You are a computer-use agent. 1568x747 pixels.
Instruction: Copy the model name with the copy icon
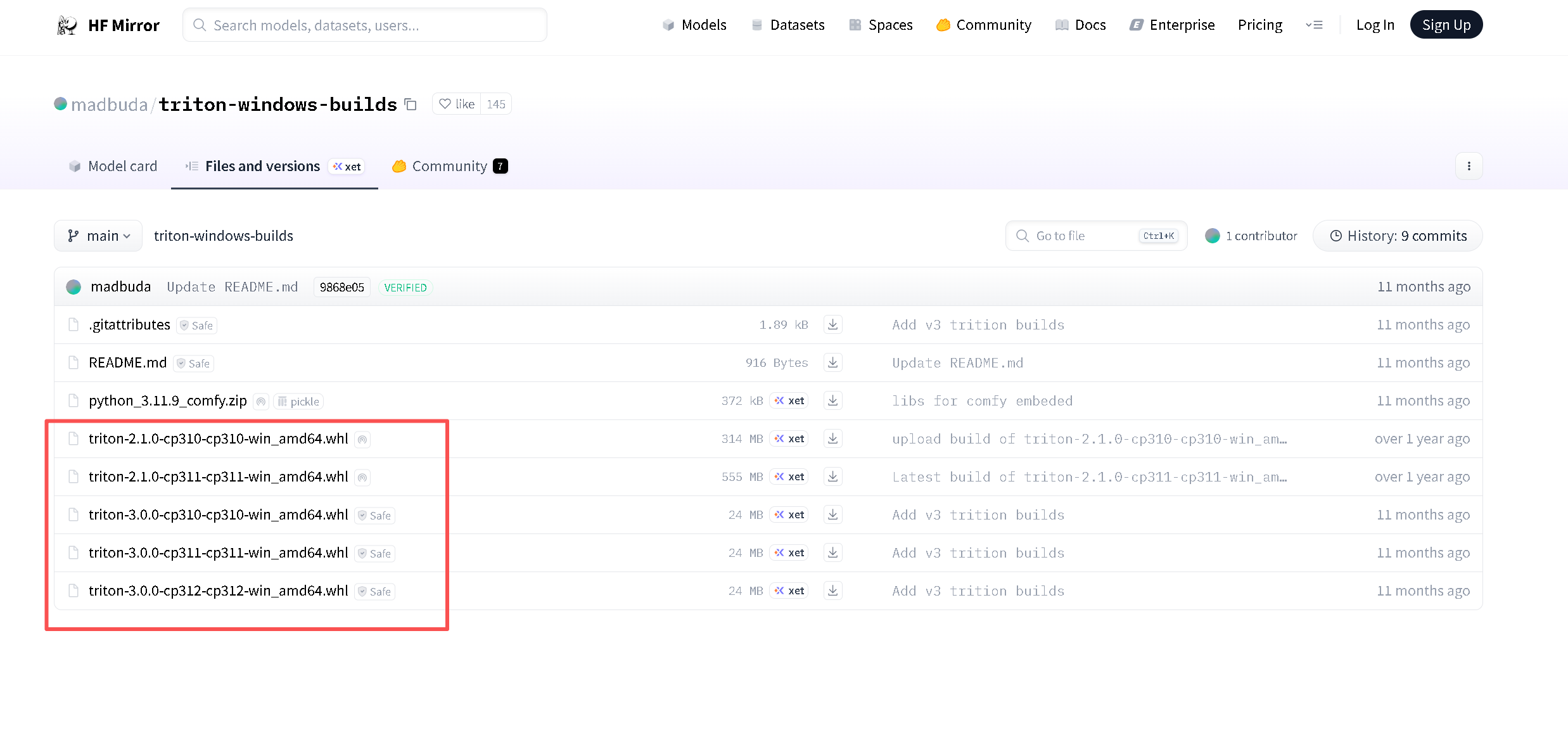click(411, 104)
